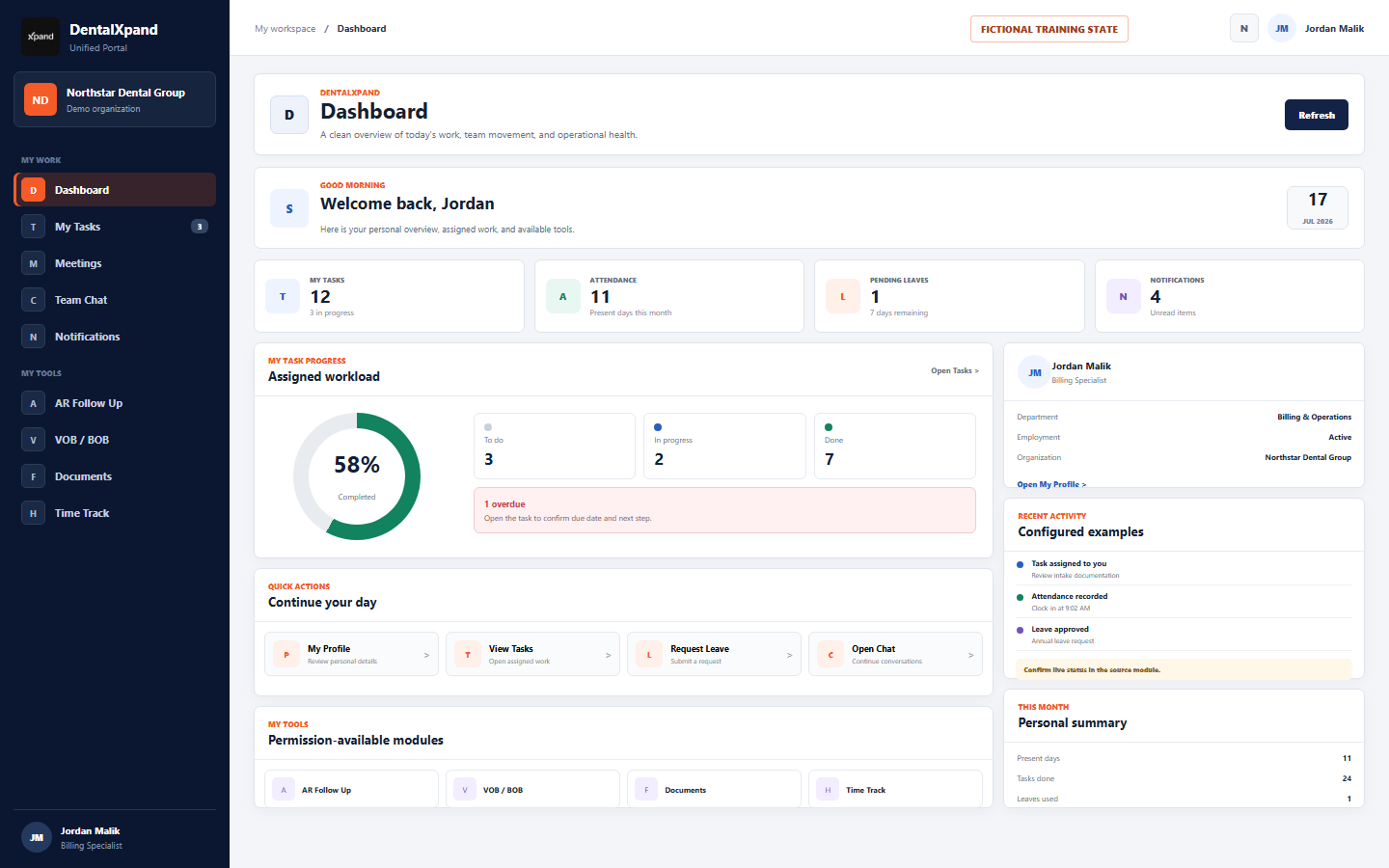Expand the Request Leave quick action chevron
The height and width of the screenshot is (868, 1389).
point(789,655)
